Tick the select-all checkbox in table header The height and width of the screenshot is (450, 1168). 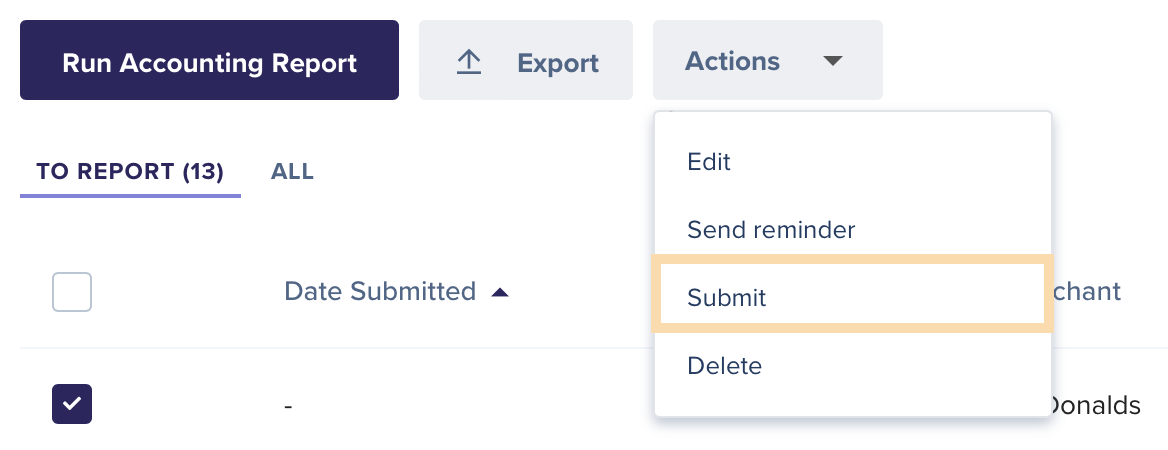pos(72,292)
